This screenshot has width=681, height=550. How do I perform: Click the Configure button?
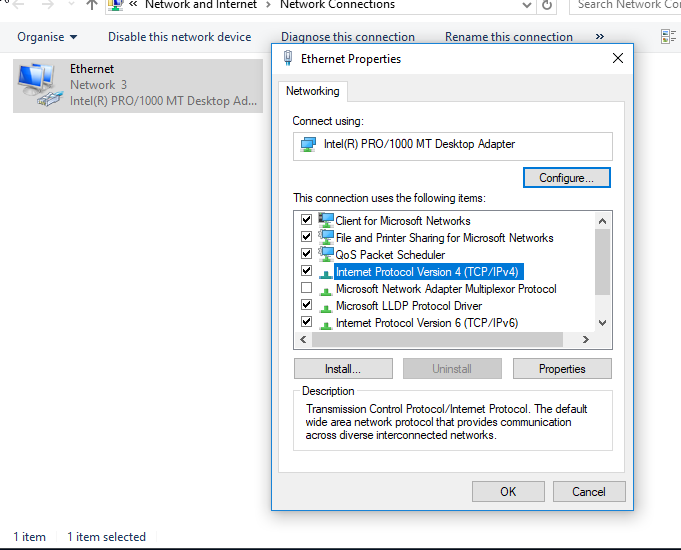pos(567,178)
